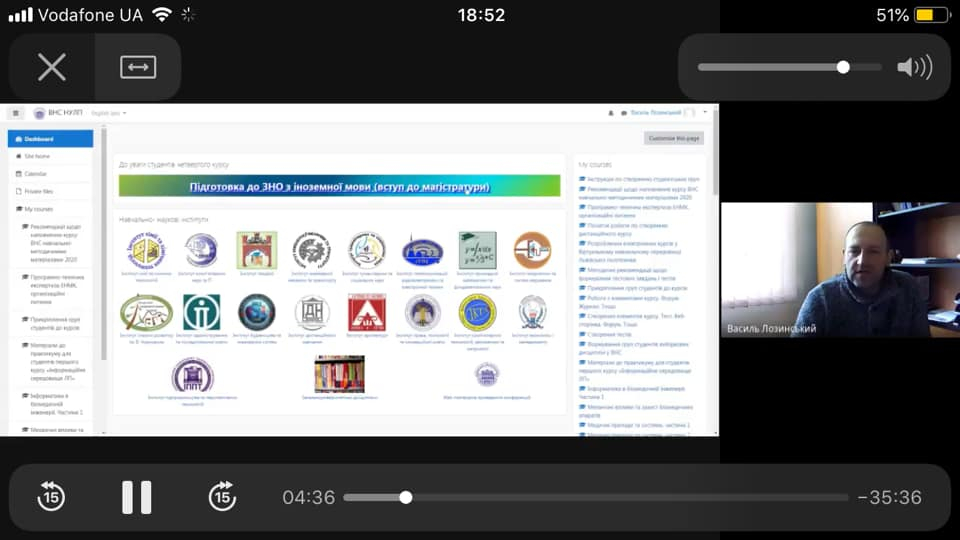This screenshot has width=960, height=540.
Task: Open the blue oval institute logo
Action: click(422, 252)
